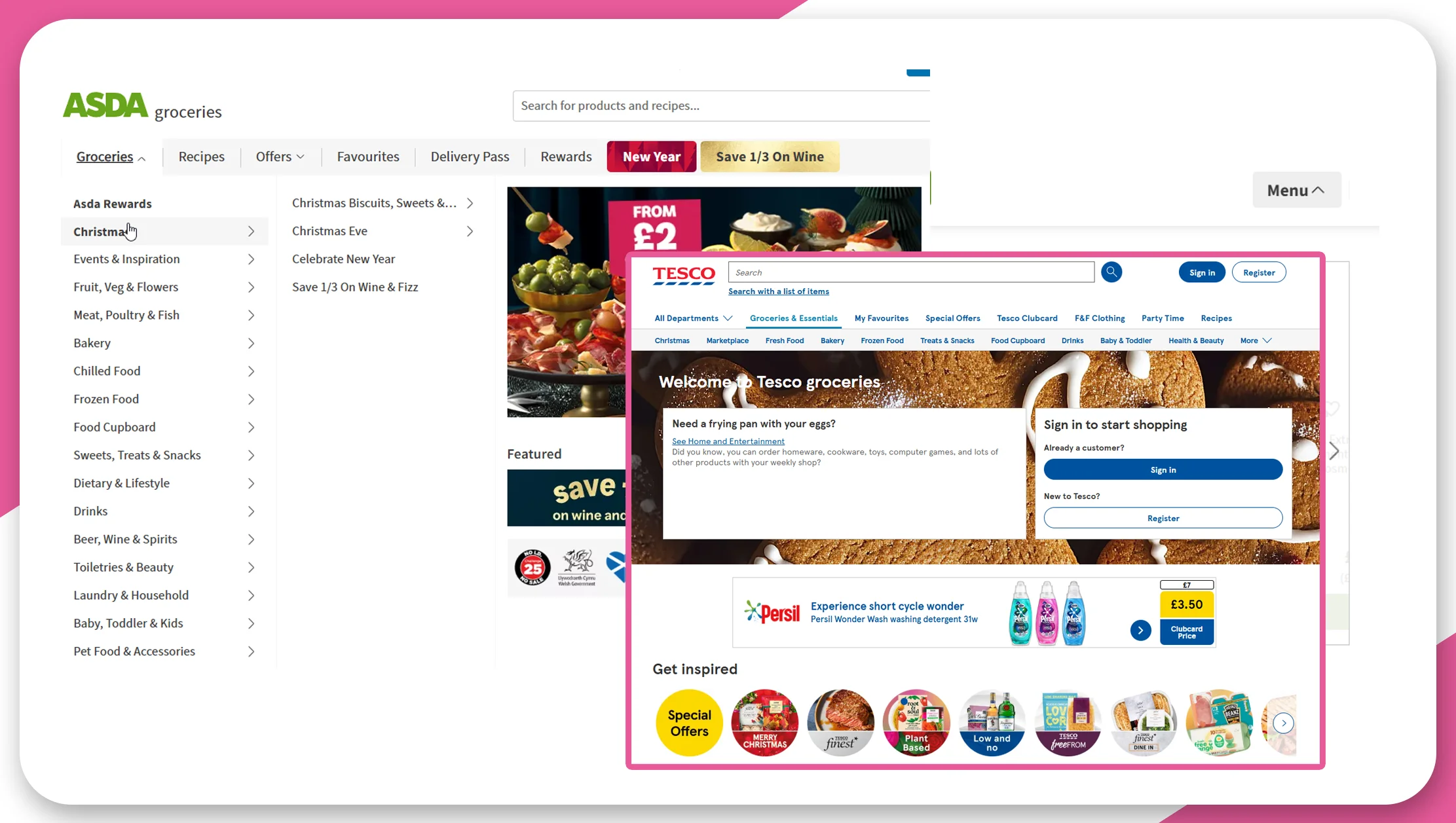1456x823 pixels.
Task: Click the Special Offers circular icon
Action: coord(689,722)
